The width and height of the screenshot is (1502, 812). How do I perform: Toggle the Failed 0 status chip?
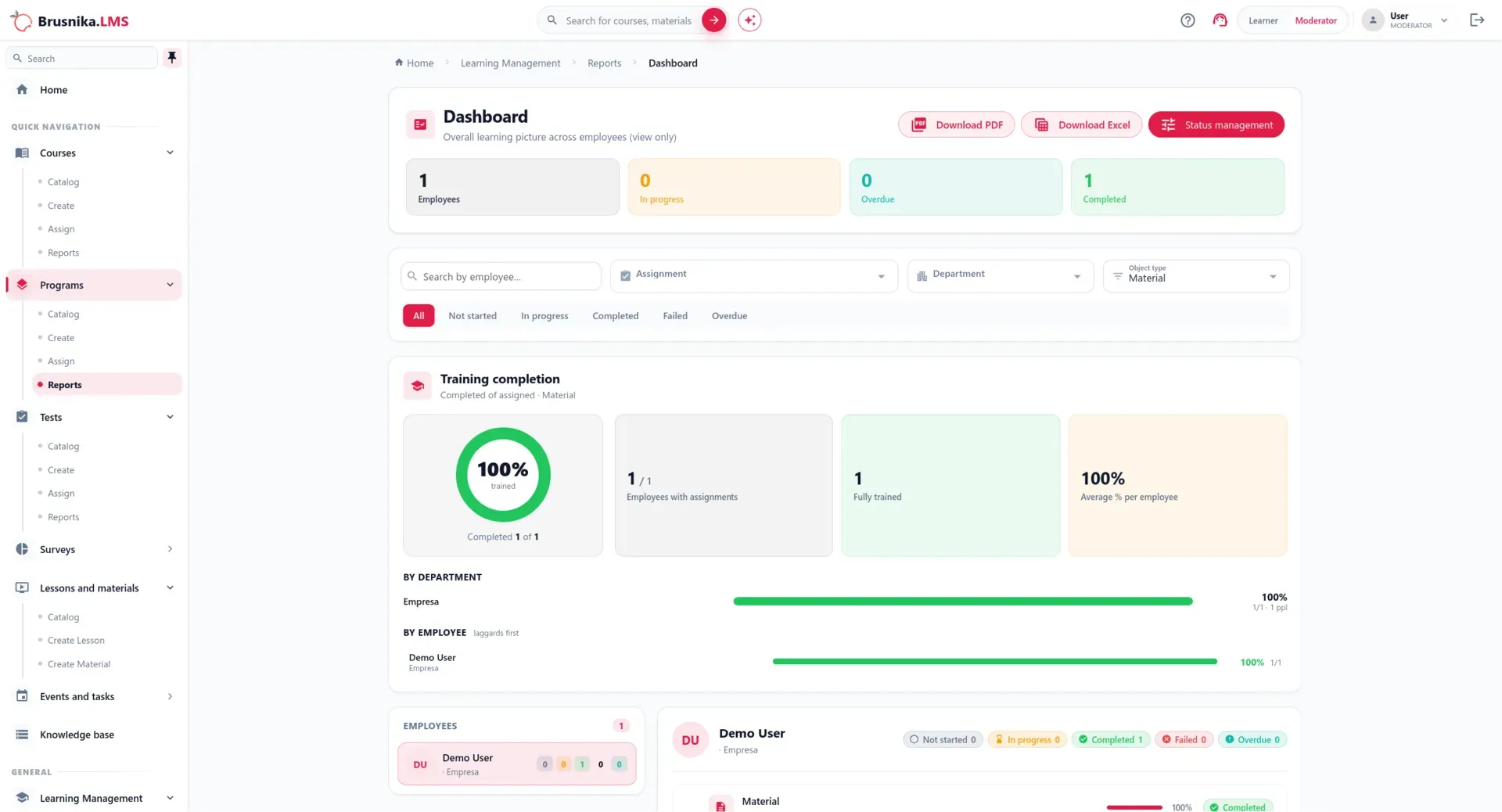point(1184,740)
